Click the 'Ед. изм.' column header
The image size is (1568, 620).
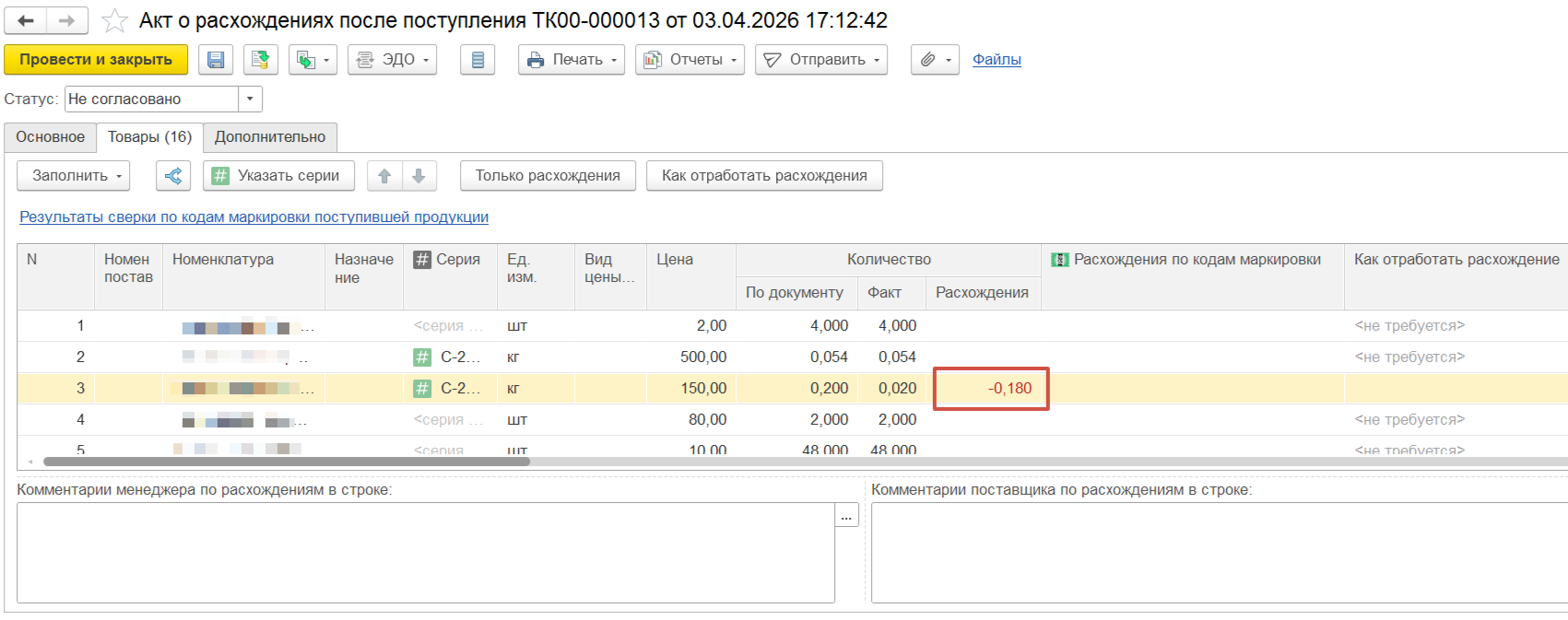[x=536, y=276]
